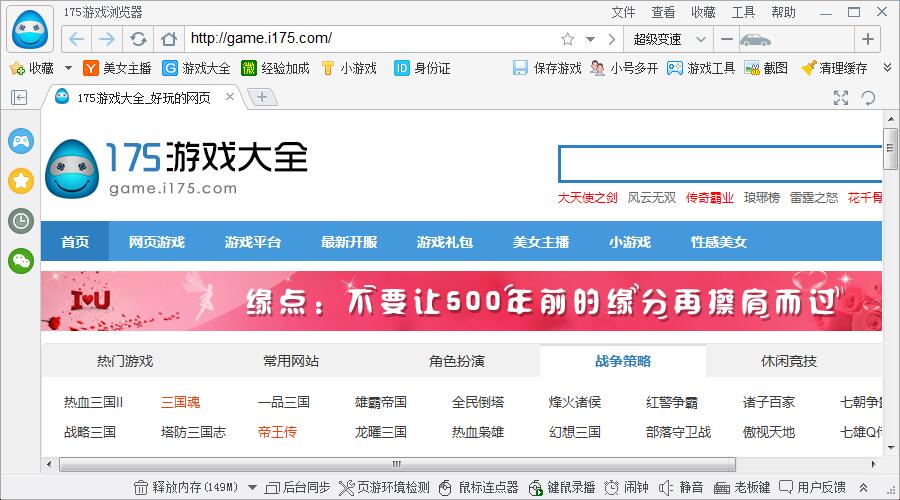Switch to 角色扮演 tab
The image size is (900, 500).
(x=457, y=361)
